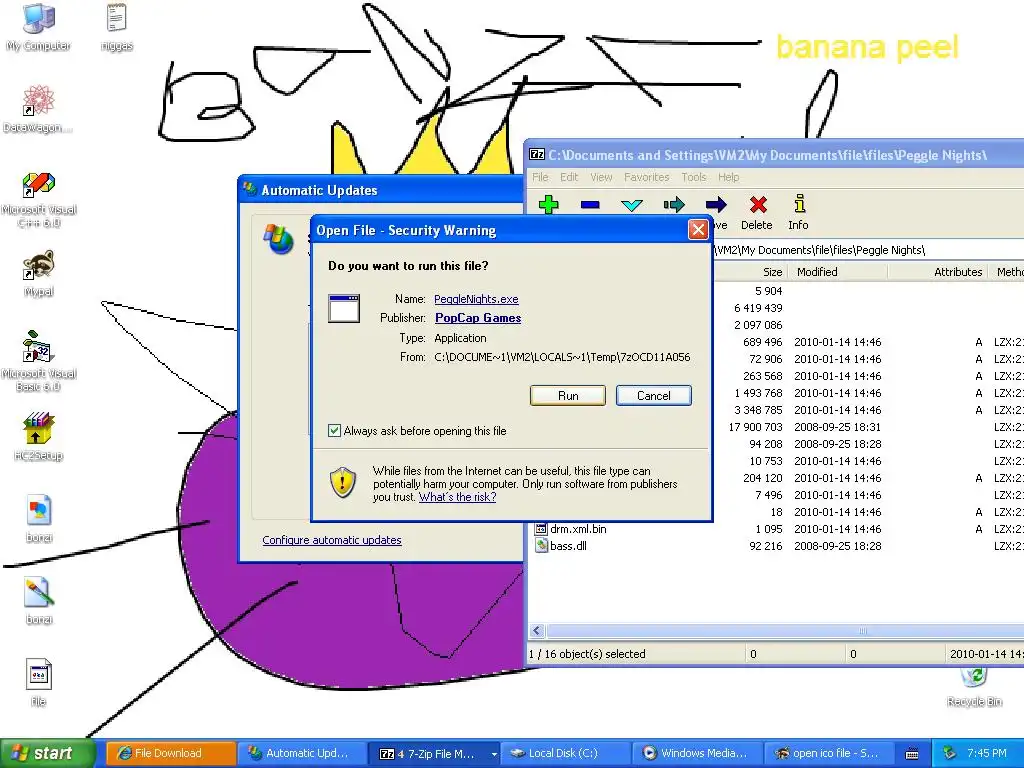Viewport: 1024px width, 768px height.
Task: Open the 'file' desktop icon
Action: pyautogui.click(x=38, y=675)
